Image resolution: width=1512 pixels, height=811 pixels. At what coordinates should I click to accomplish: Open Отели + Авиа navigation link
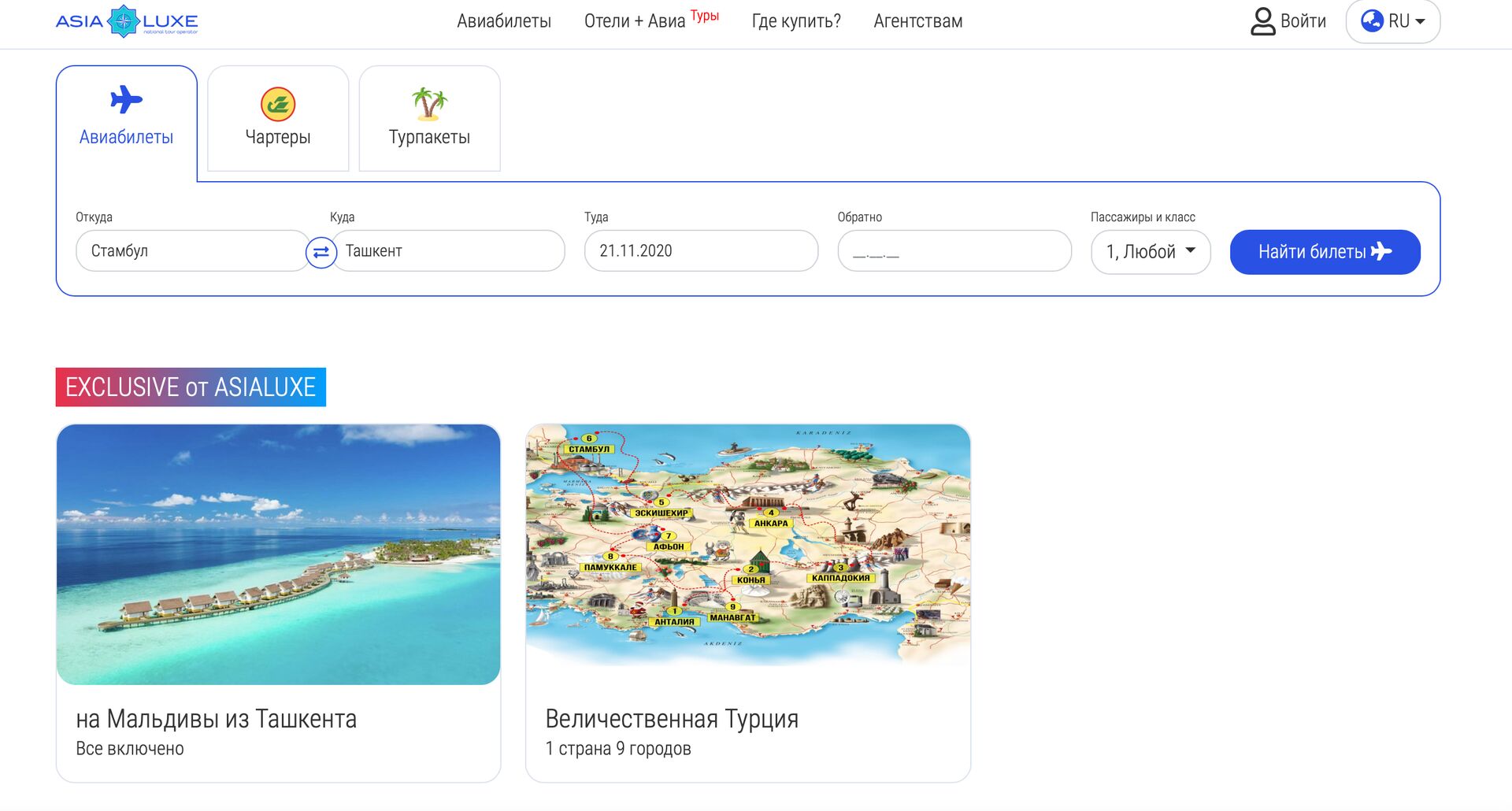(x=635, y=21)
